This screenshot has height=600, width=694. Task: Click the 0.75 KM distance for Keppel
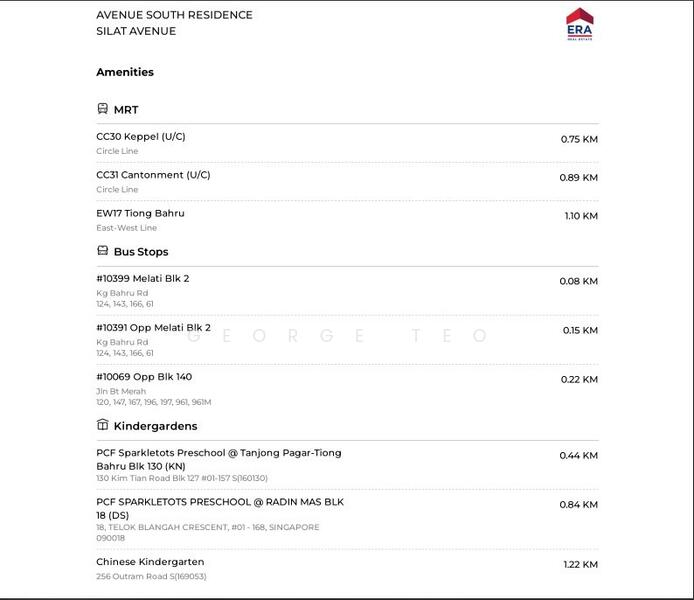click(x=579, y=139)
